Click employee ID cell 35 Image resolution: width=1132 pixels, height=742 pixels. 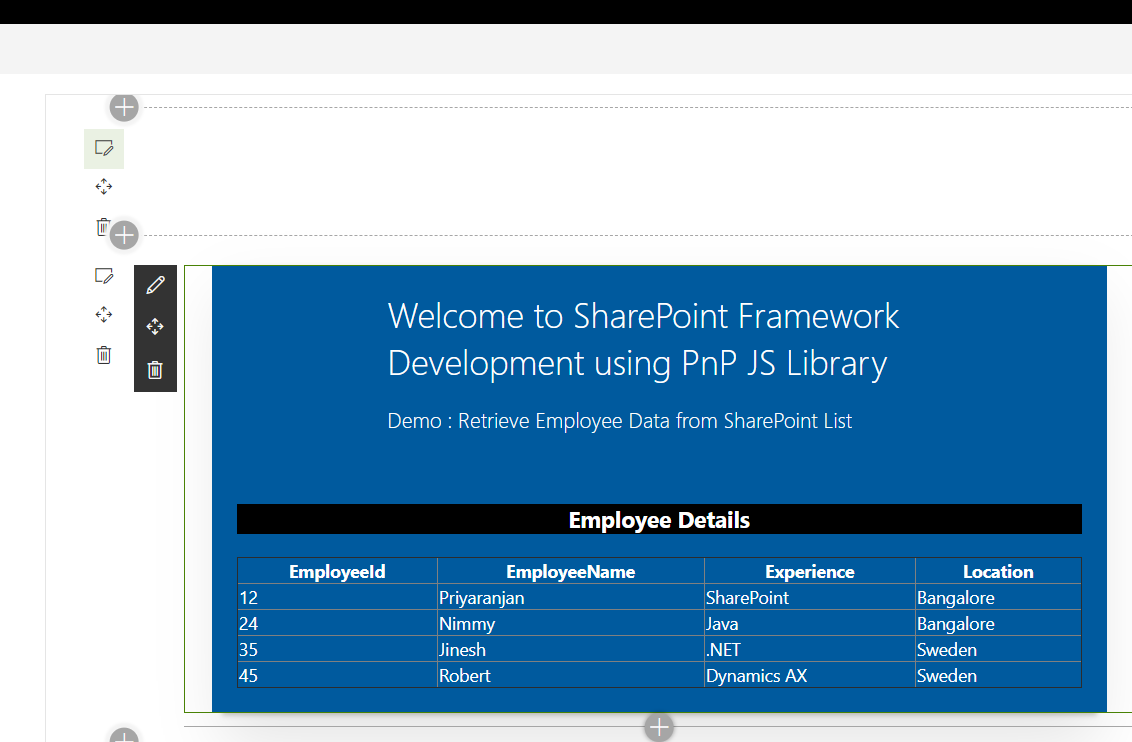(337, 650)
